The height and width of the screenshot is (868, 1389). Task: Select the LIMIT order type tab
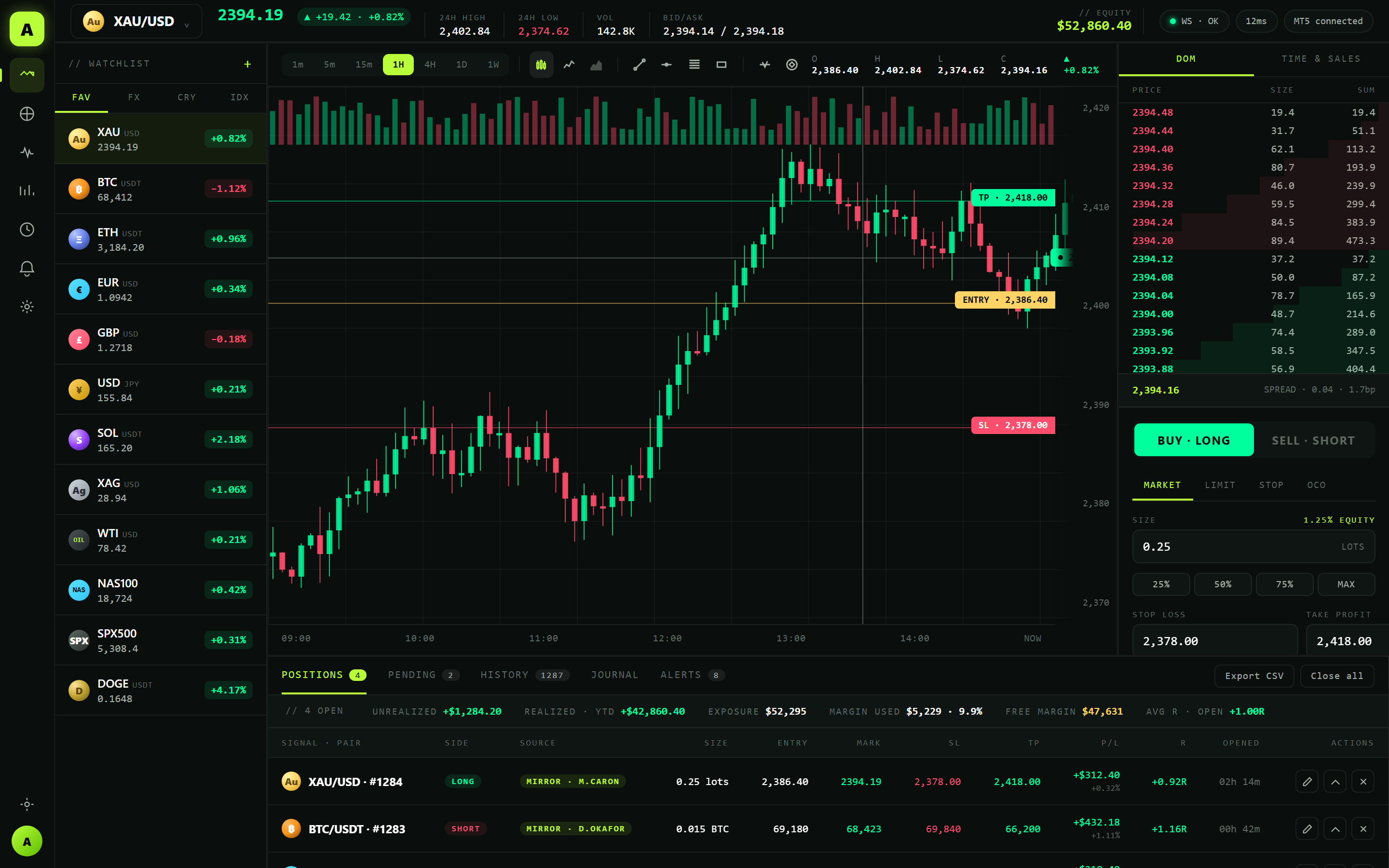click(x=1220, y=485)
